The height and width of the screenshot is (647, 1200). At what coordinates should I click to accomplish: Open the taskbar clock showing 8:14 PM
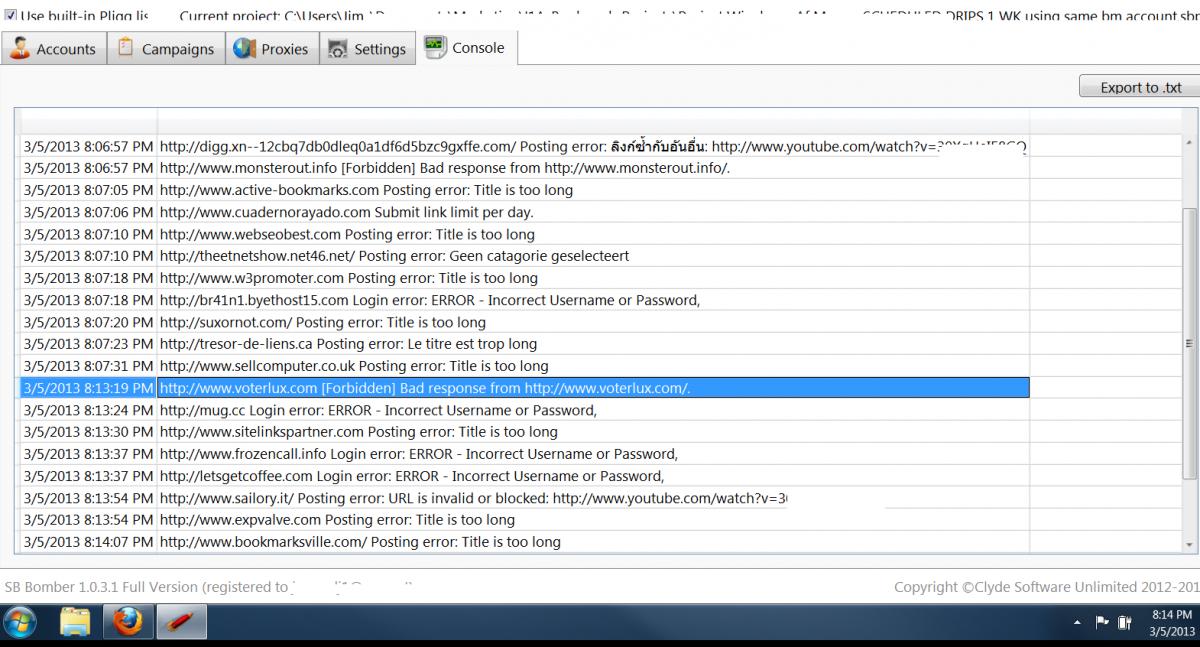pyautogui.click(x=1171, y=623)
